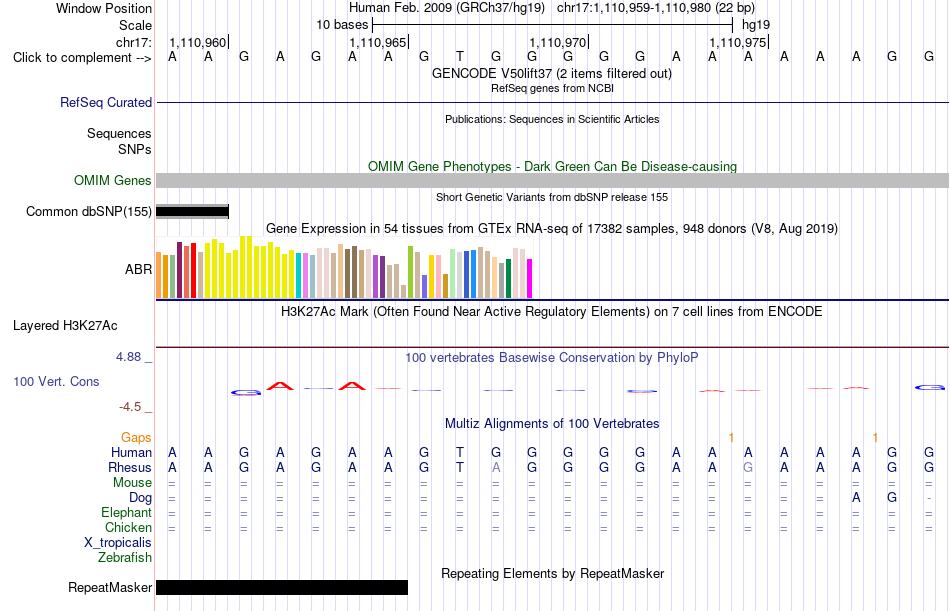Click GTEx Gene Expression track title

click(552, 229)
